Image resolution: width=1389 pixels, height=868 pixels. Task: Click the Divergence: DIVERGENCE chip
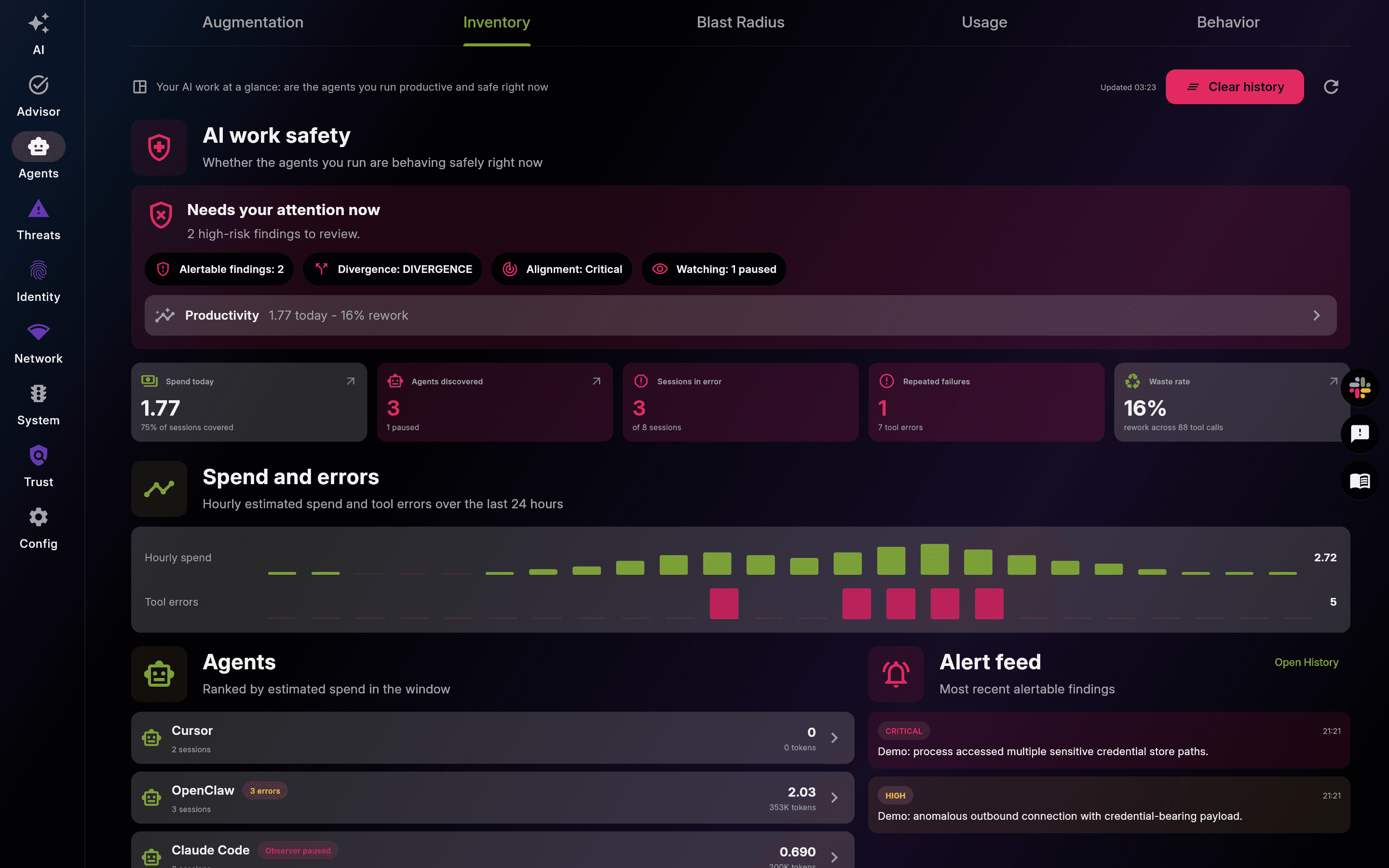tap(393, 269)
